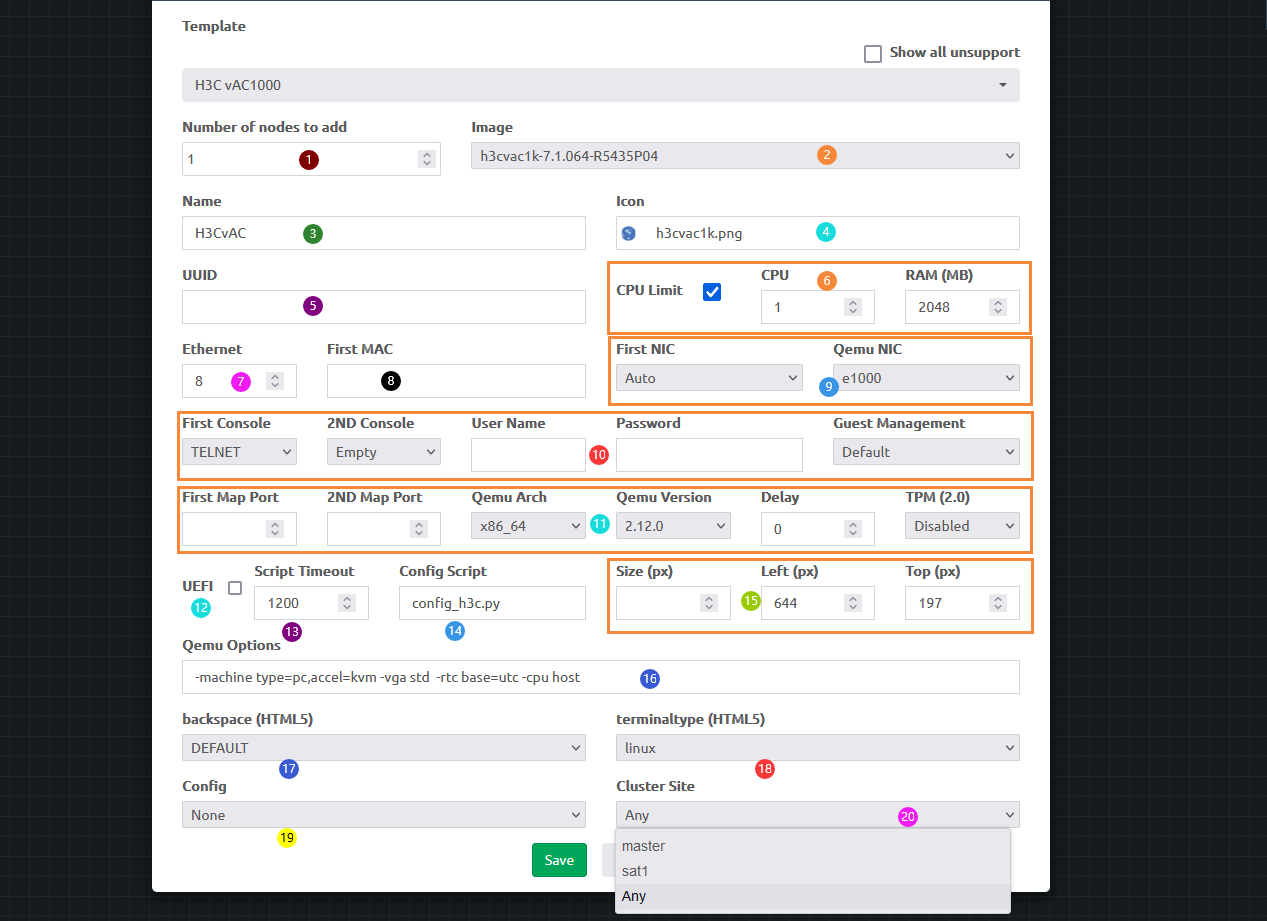Click the h3cvac1k icon thumbnail
1267x921 pixels.
tap(629, 233)
